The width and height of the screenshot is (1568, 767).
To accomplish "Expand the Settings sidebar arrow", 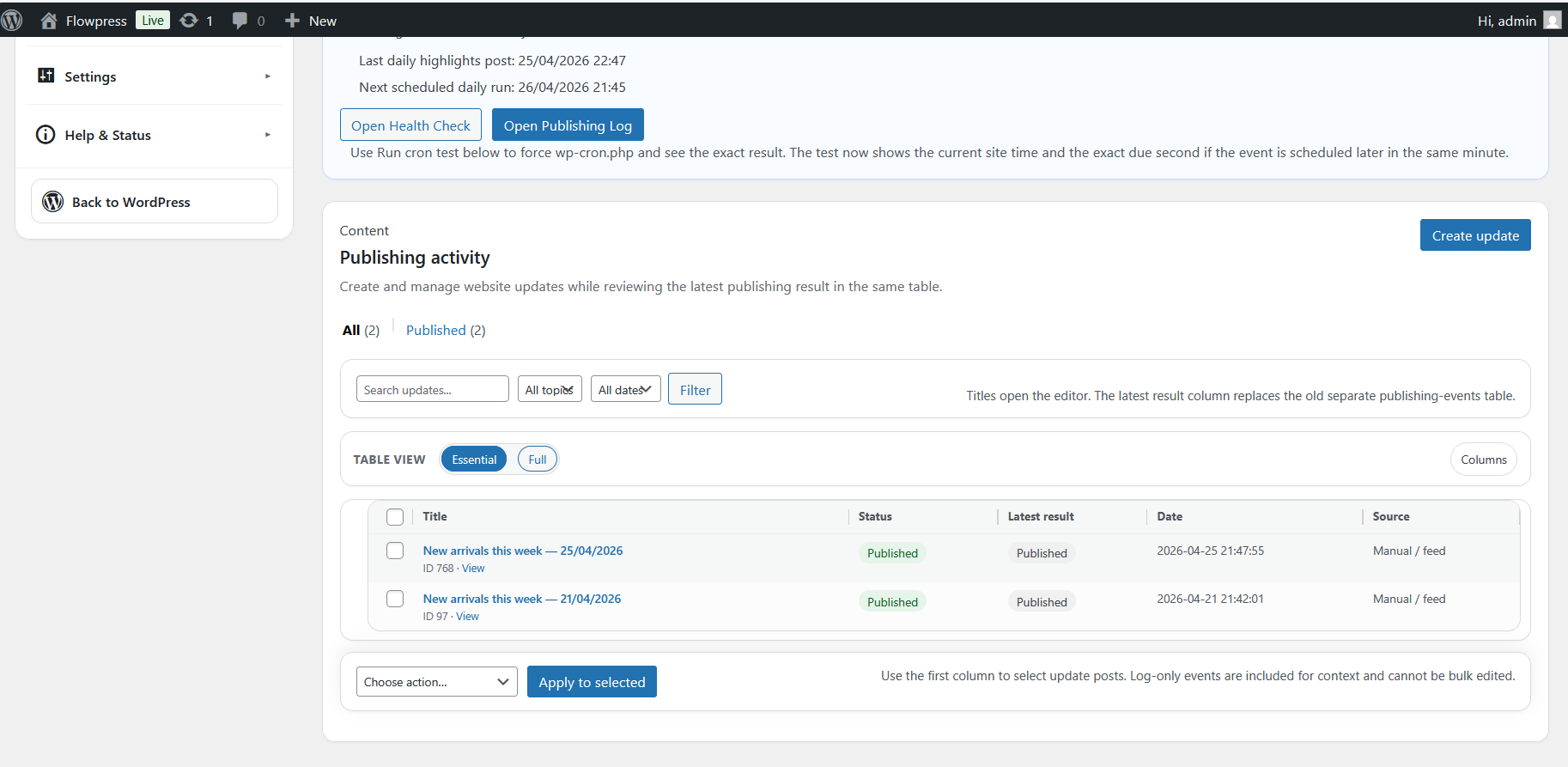I will pos(268,76).
